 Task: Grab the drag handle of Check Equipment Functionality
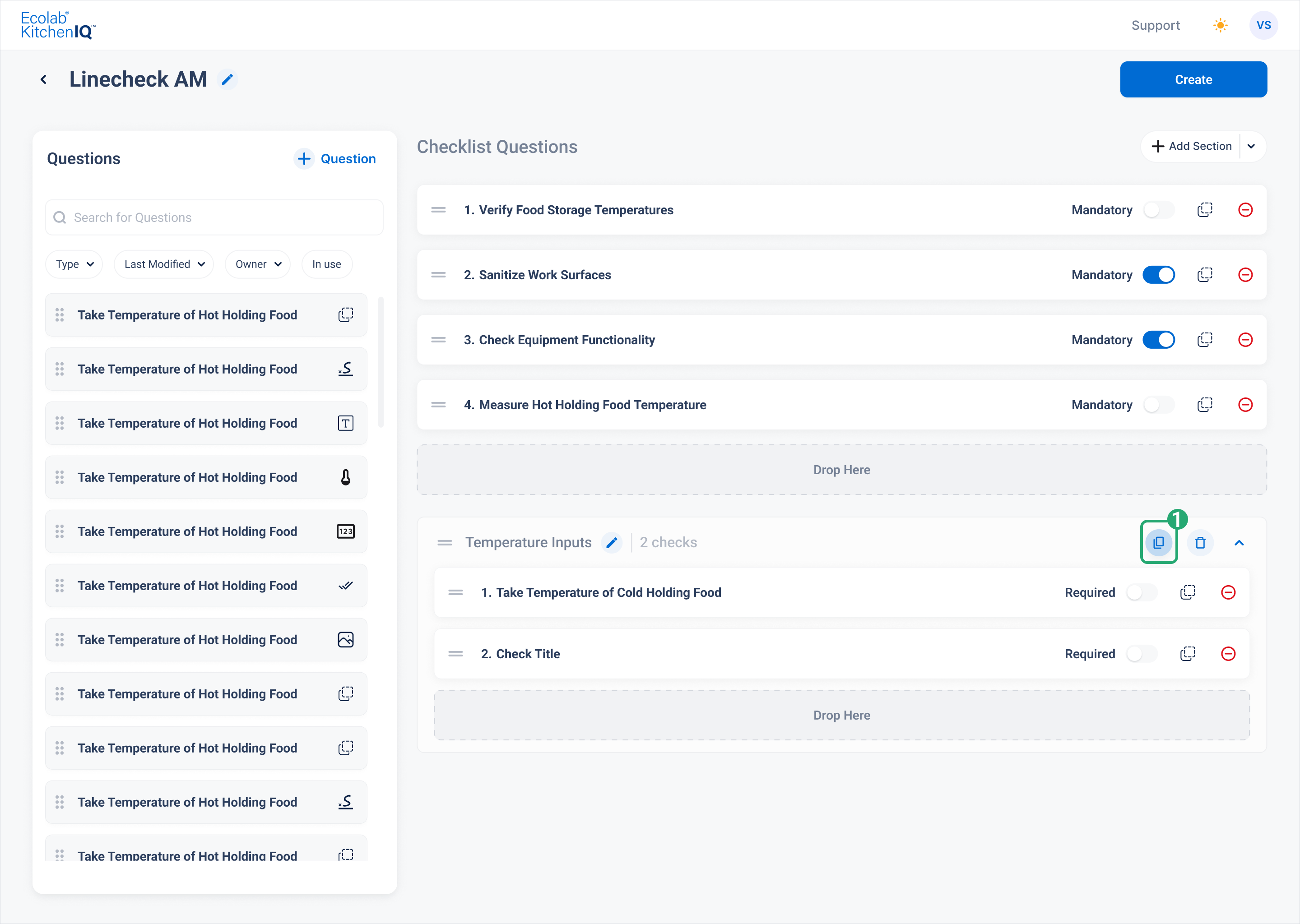pos(438,340)
